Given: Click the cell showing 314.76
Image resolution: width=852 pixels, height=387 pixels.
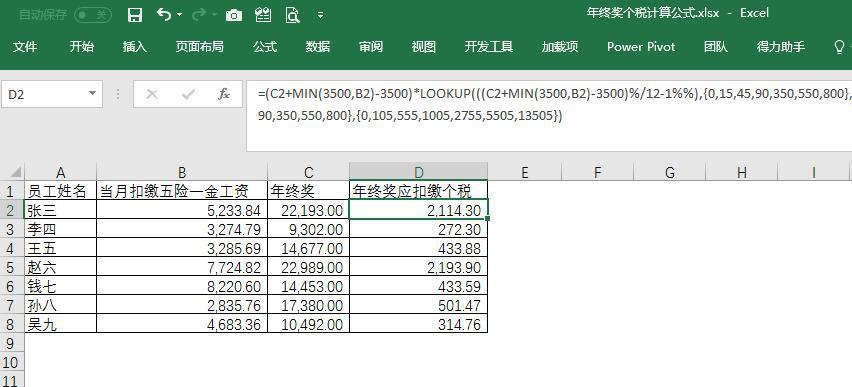Looking at the screenshot, I should point(418,324).
